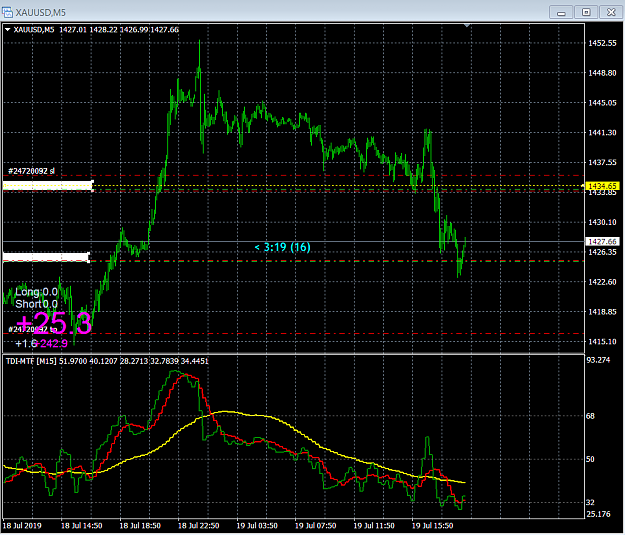Click the 1437.55 price scale label
Viewport: 625px width, 535px height.
pyautogui.click(x=602, y=162)
